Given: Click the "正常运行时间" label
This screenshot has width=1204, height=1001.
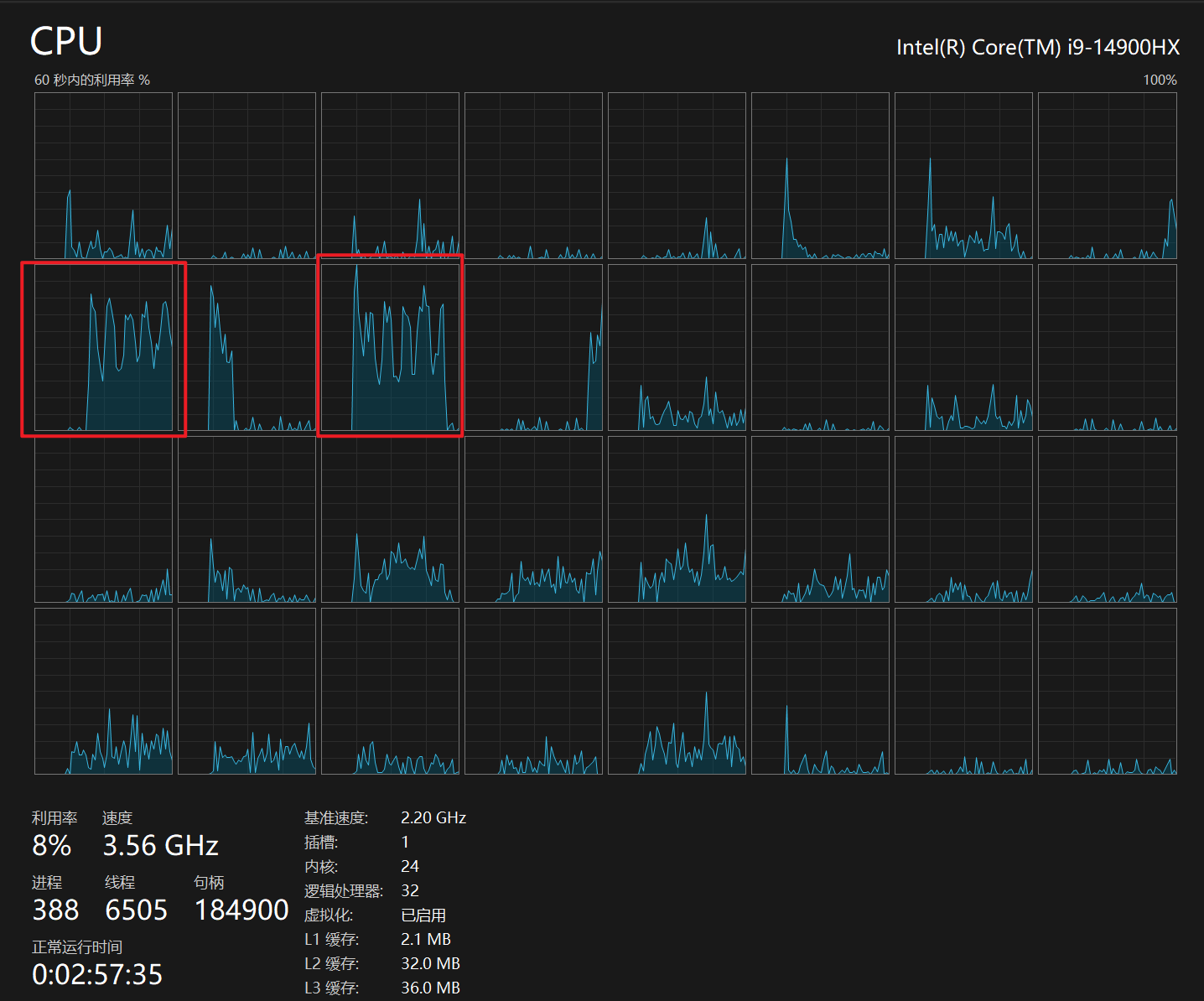Looking at the screenshot, I should tap(77, 947).
